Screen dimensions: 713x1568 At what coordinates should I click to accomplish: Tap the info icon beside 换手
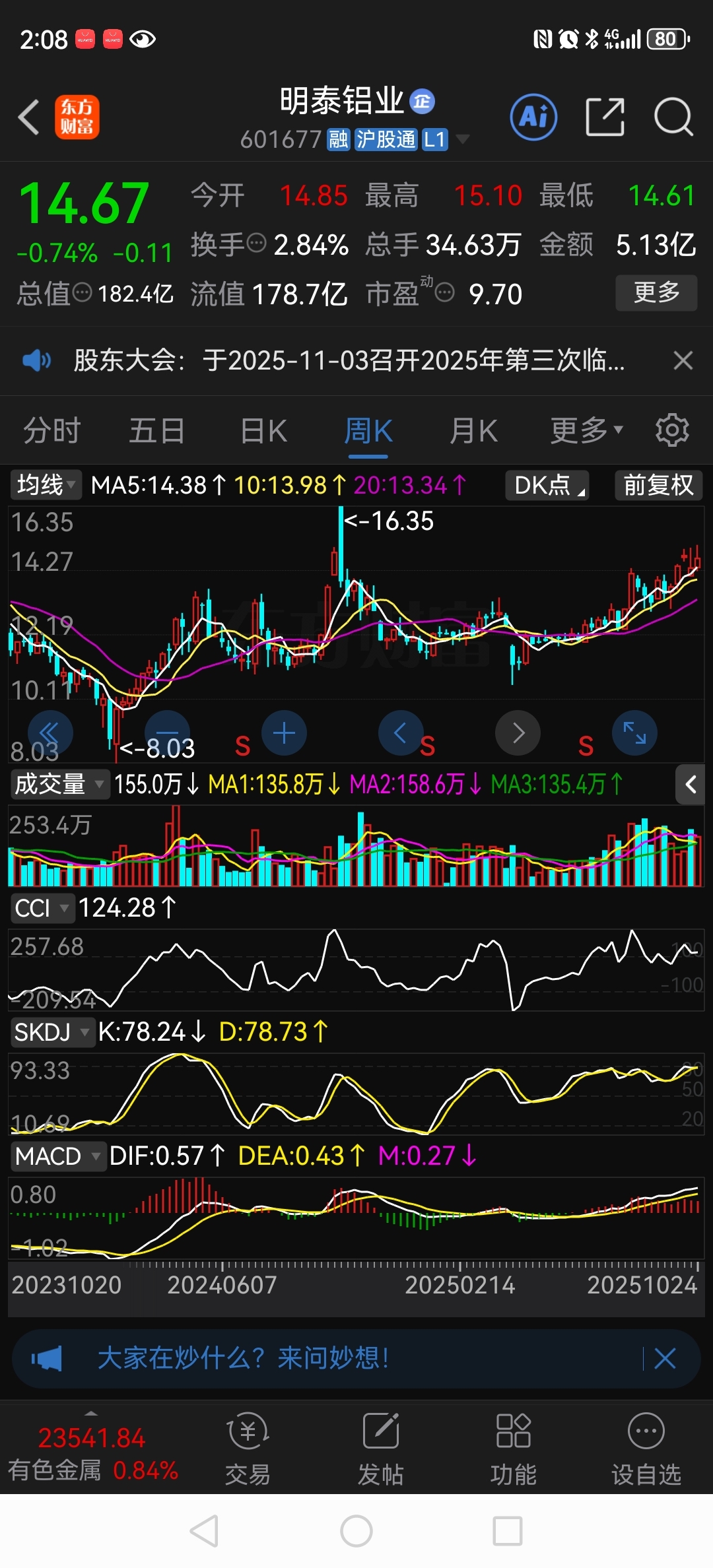pos(256,243)
